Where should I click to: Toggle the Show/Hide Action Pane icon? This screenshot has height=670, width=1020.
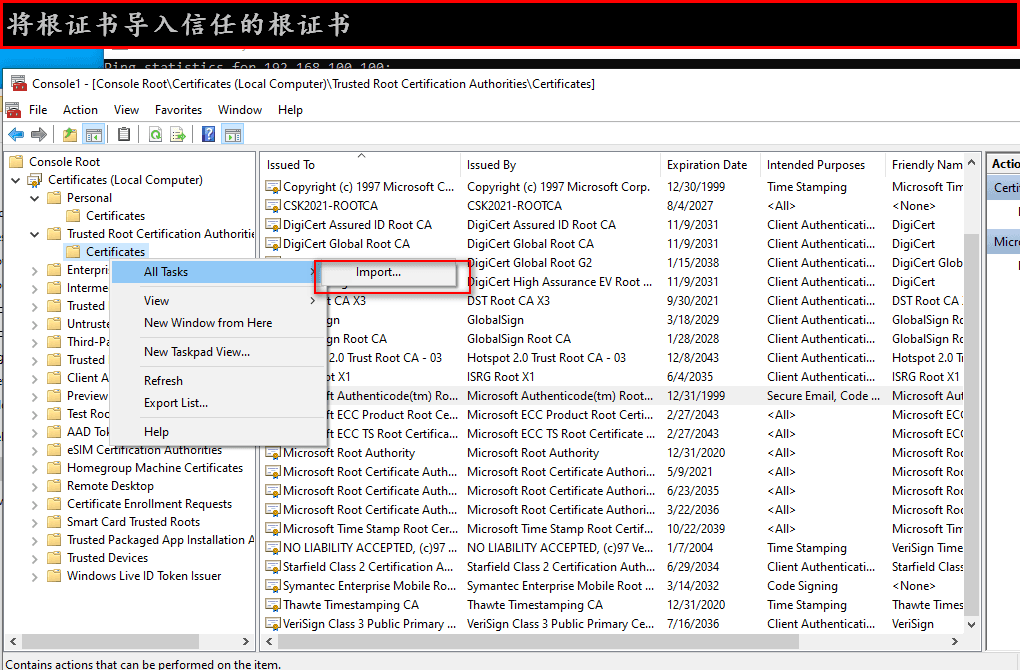point(233,134)
